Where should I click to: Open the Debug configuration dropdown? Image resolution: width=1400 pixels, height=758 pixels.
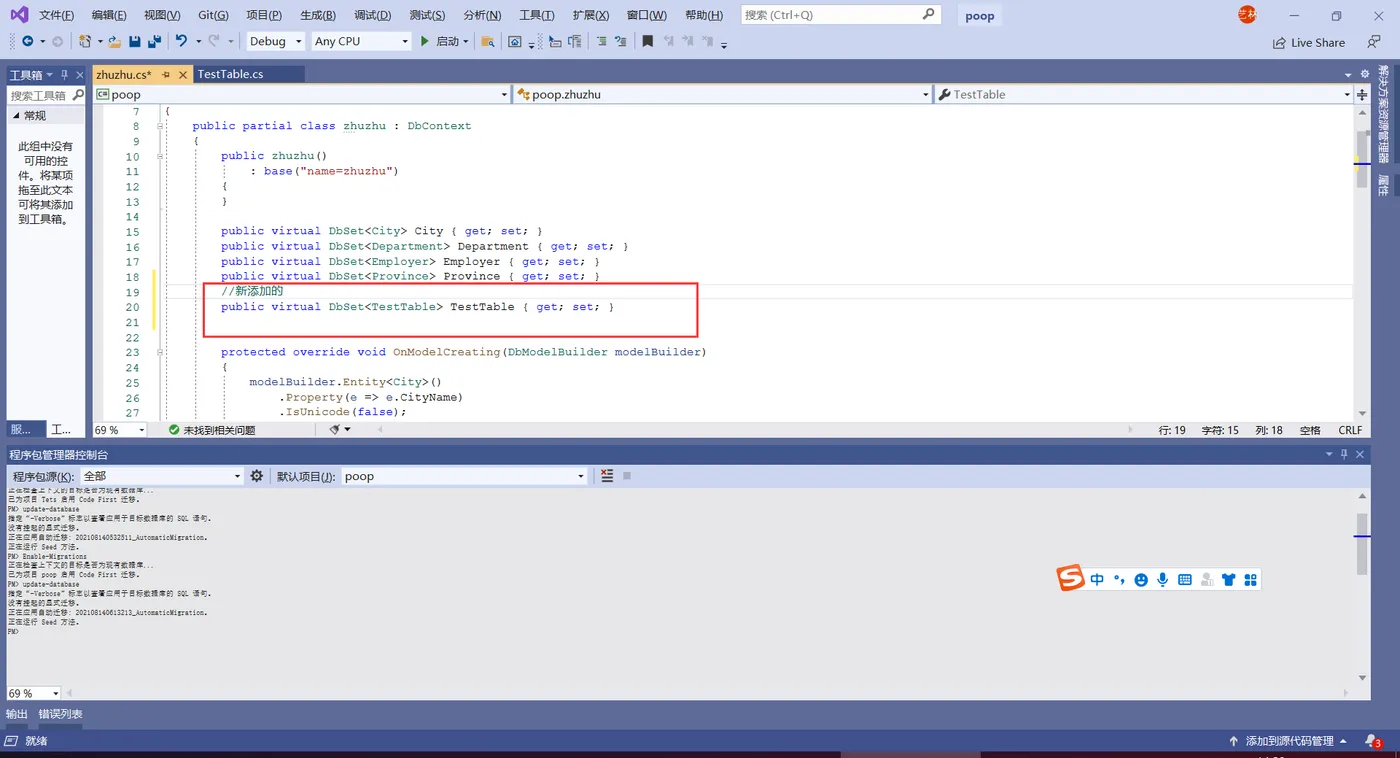tap(276, 41)
